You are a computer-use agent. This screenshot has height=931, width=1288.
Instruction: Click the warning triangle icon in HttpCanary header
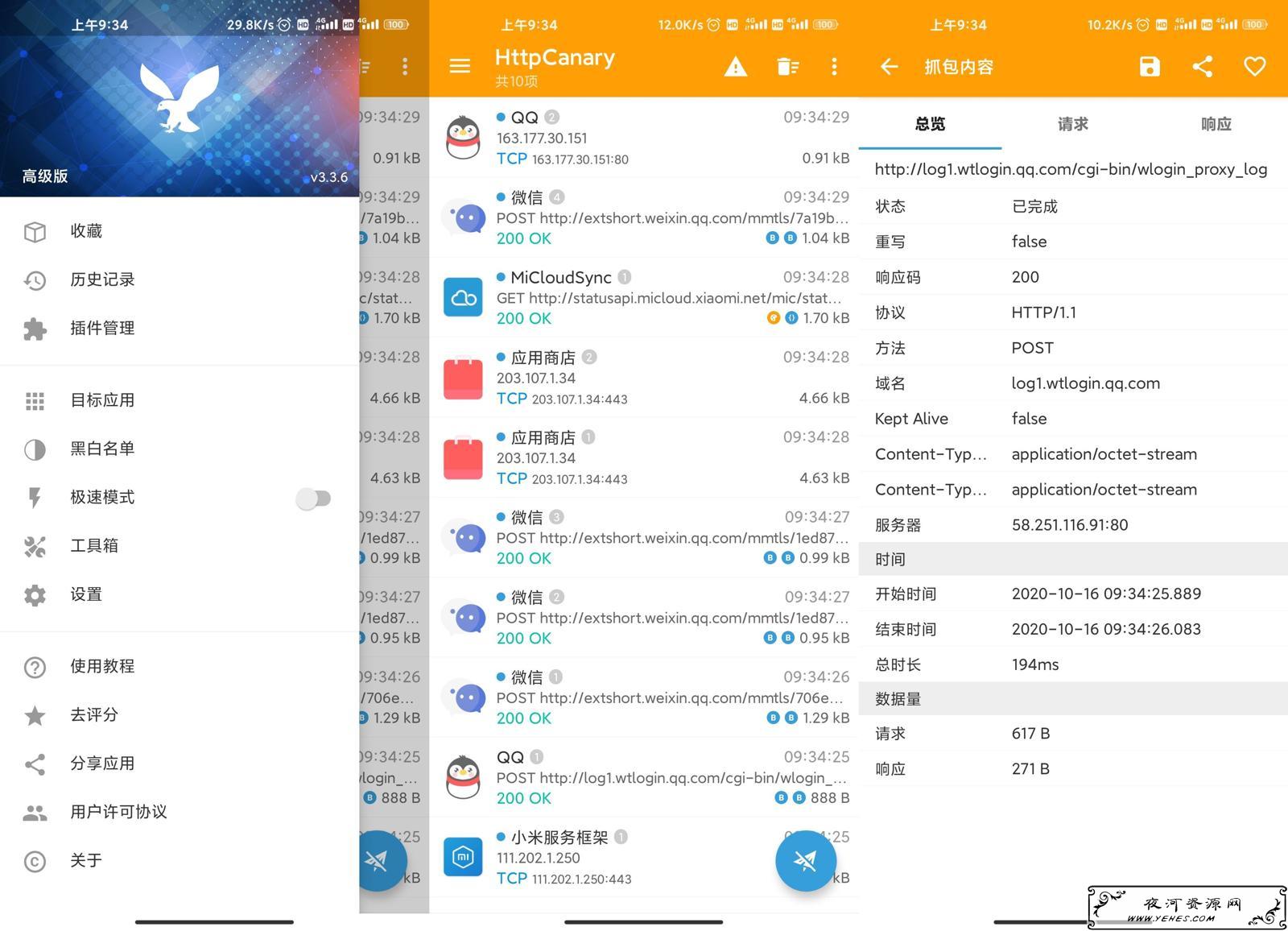pyautogui.click(x=735, y=67)
